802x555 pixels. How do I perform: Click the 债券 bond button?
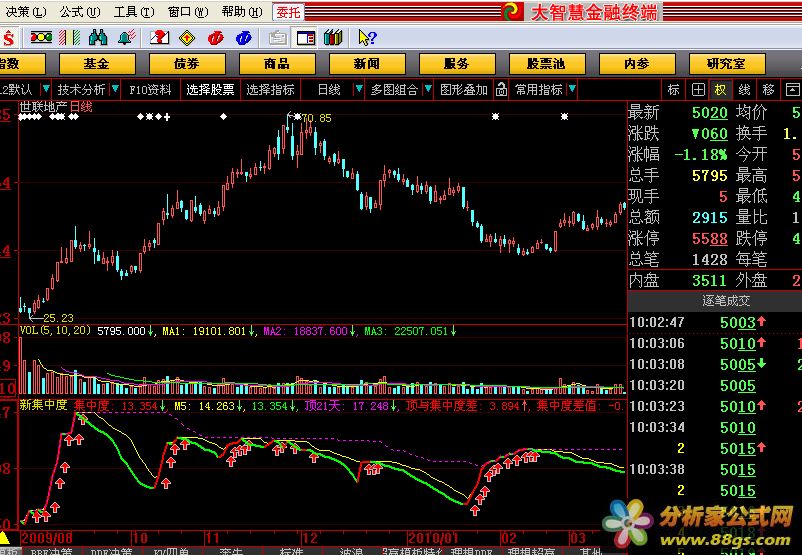[187, 64]
